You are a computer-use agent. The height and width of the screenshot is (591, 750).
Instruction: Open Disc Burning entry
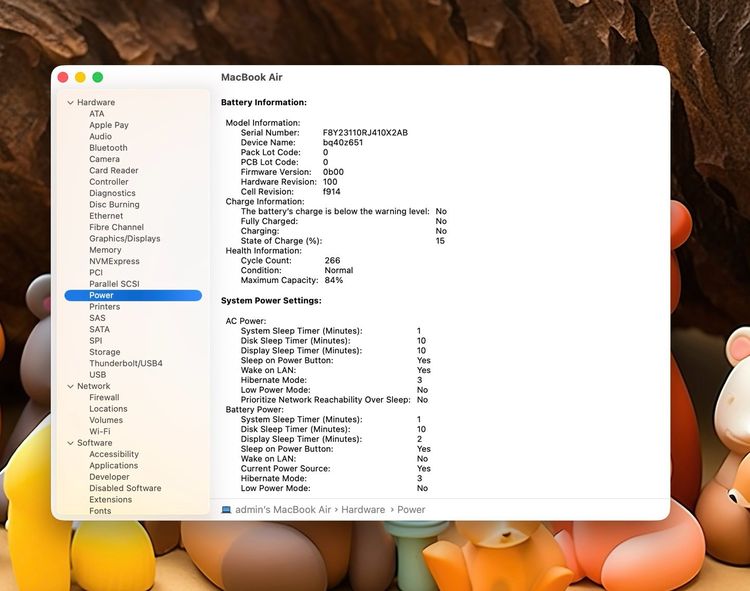(114, 205)
